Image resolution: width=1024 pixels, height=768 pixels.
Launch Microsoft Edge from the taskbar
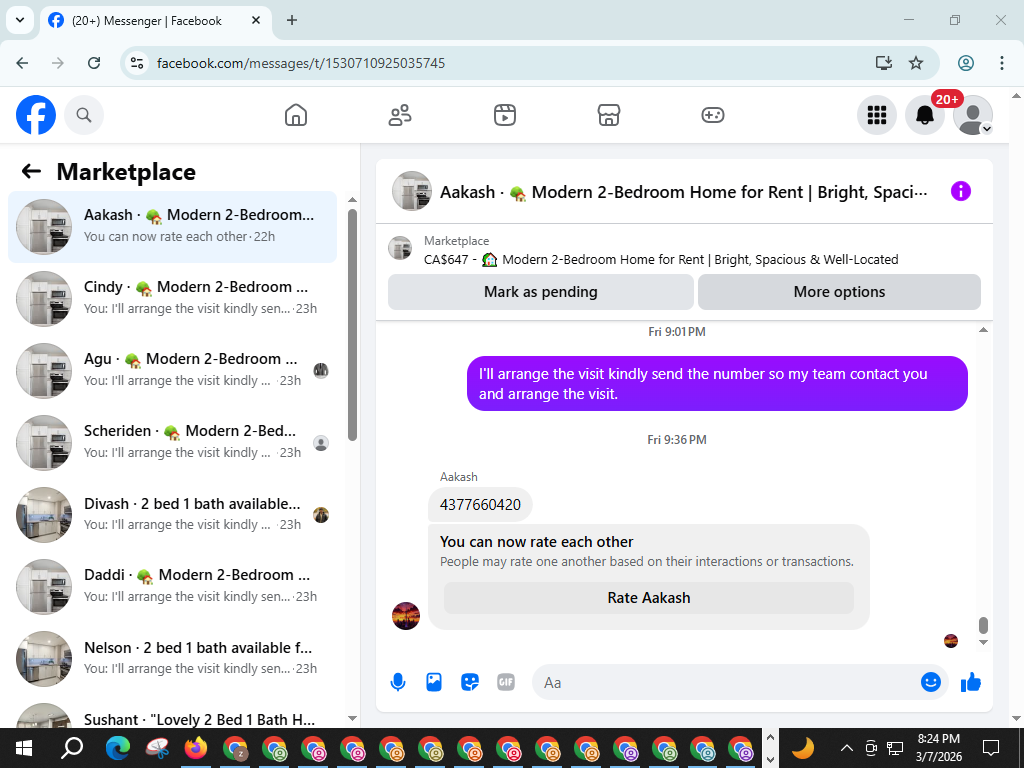point(118,748)
